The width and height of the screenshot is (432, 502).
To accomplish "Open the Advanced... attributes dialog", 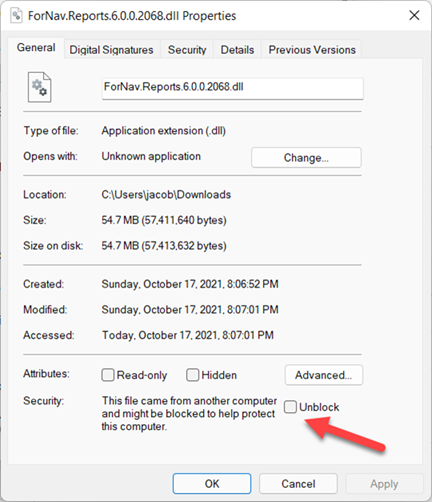I will pyautogui.click(x=324, y=375).
